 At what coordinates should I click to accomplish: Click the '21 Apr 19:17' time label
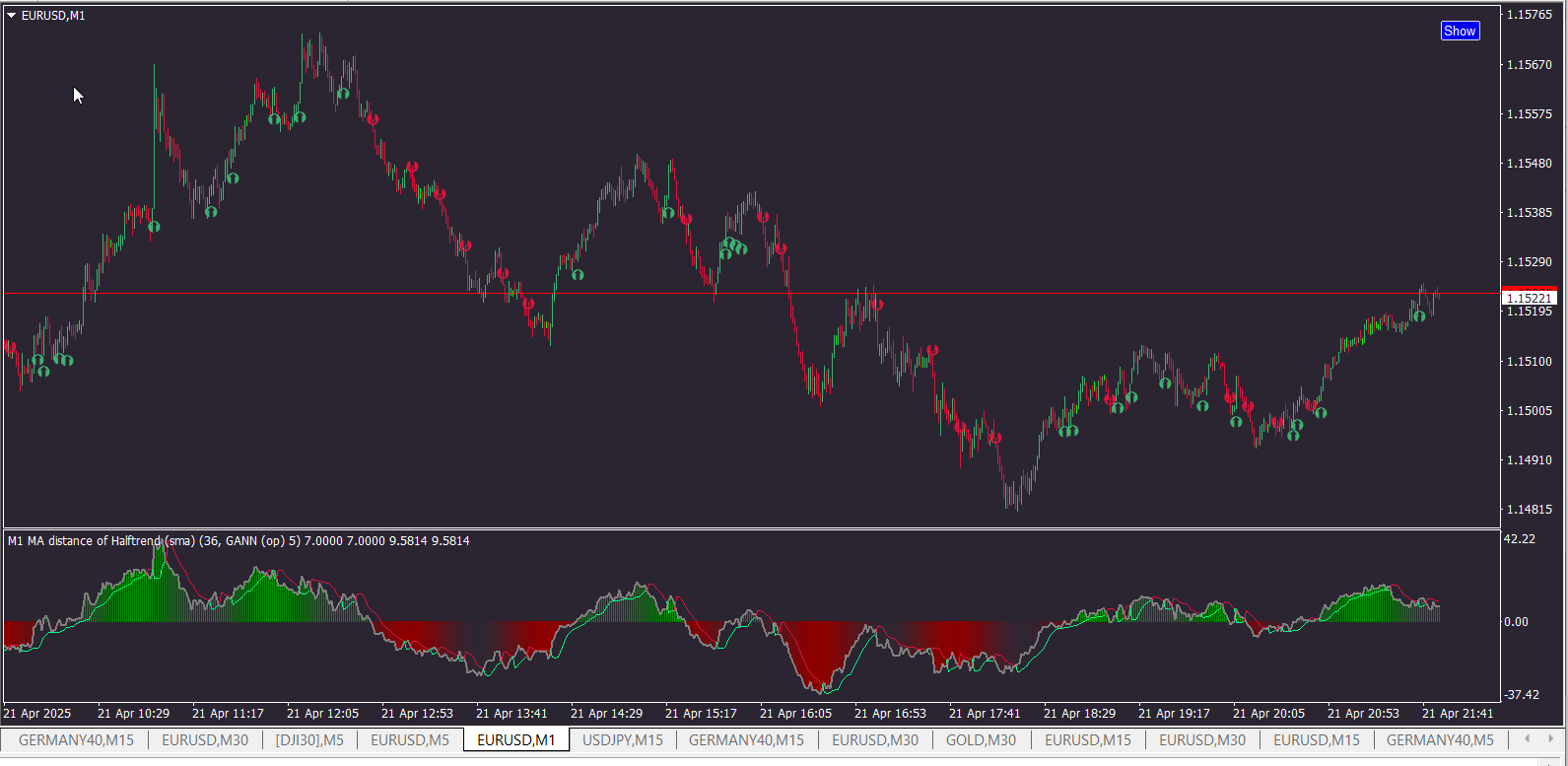[x=1174, y=713]
